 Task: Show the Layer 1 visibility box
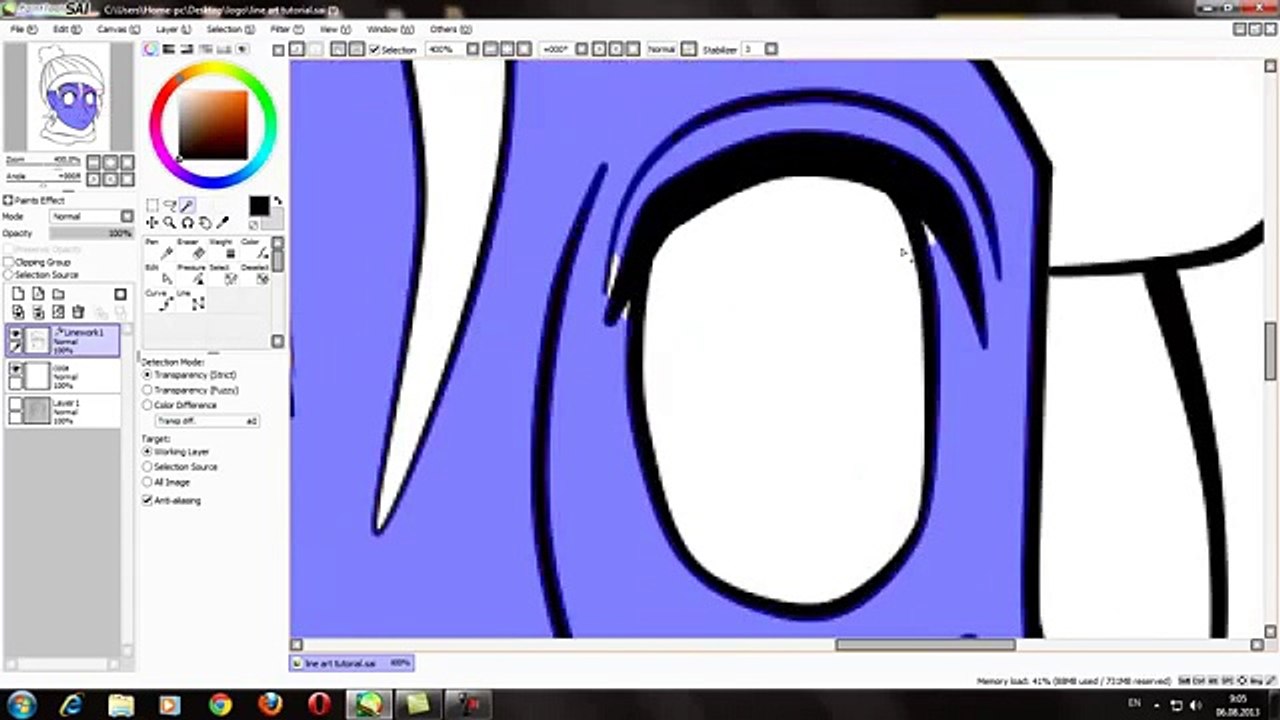(16, 403)
